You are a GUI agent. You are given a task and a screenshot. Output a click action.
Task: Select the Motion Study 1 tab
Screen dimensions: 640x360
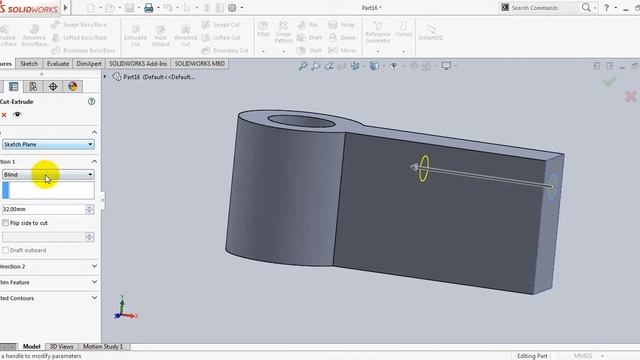(103, 347)
